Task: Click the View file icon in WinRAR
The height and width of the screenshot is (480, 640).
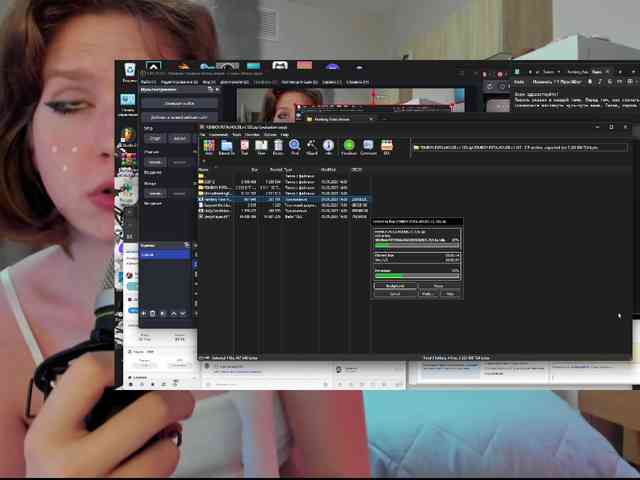Action: pyautogui.click(x=261, y=146)
